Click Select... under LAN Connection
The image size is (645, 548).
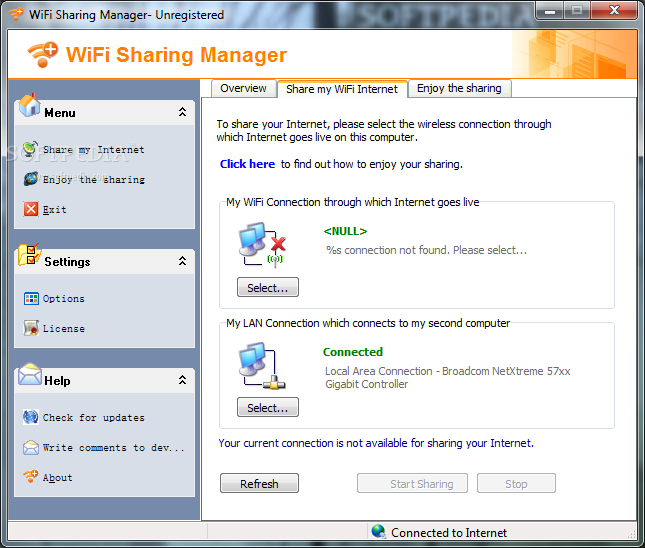point(268,407)
